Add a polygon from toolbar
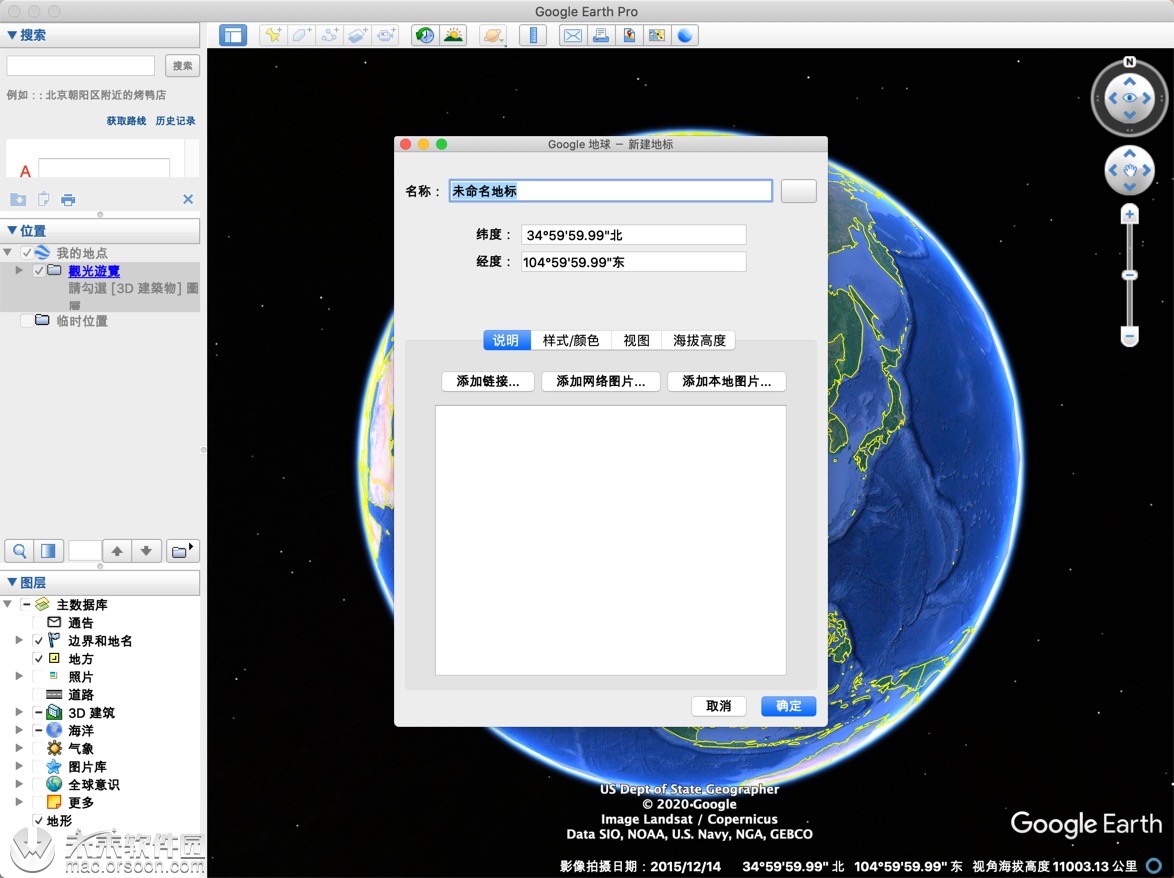This screenshot has height=878, width=1174. 301,35
